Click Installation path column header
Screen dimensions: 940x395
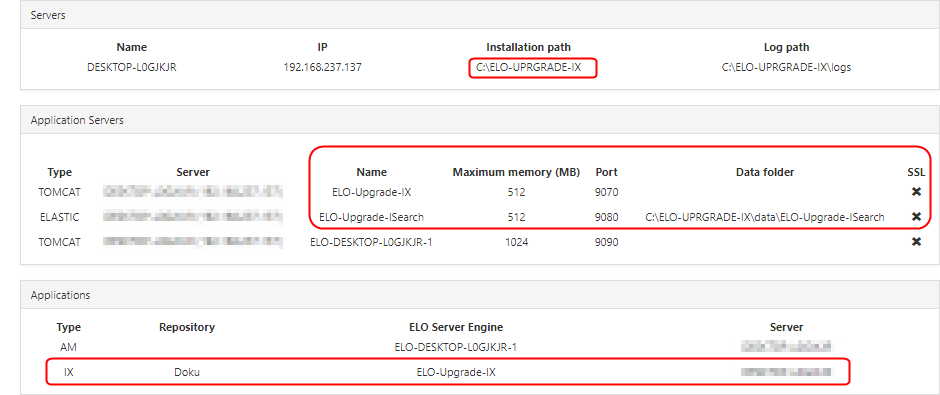[529, 47]
